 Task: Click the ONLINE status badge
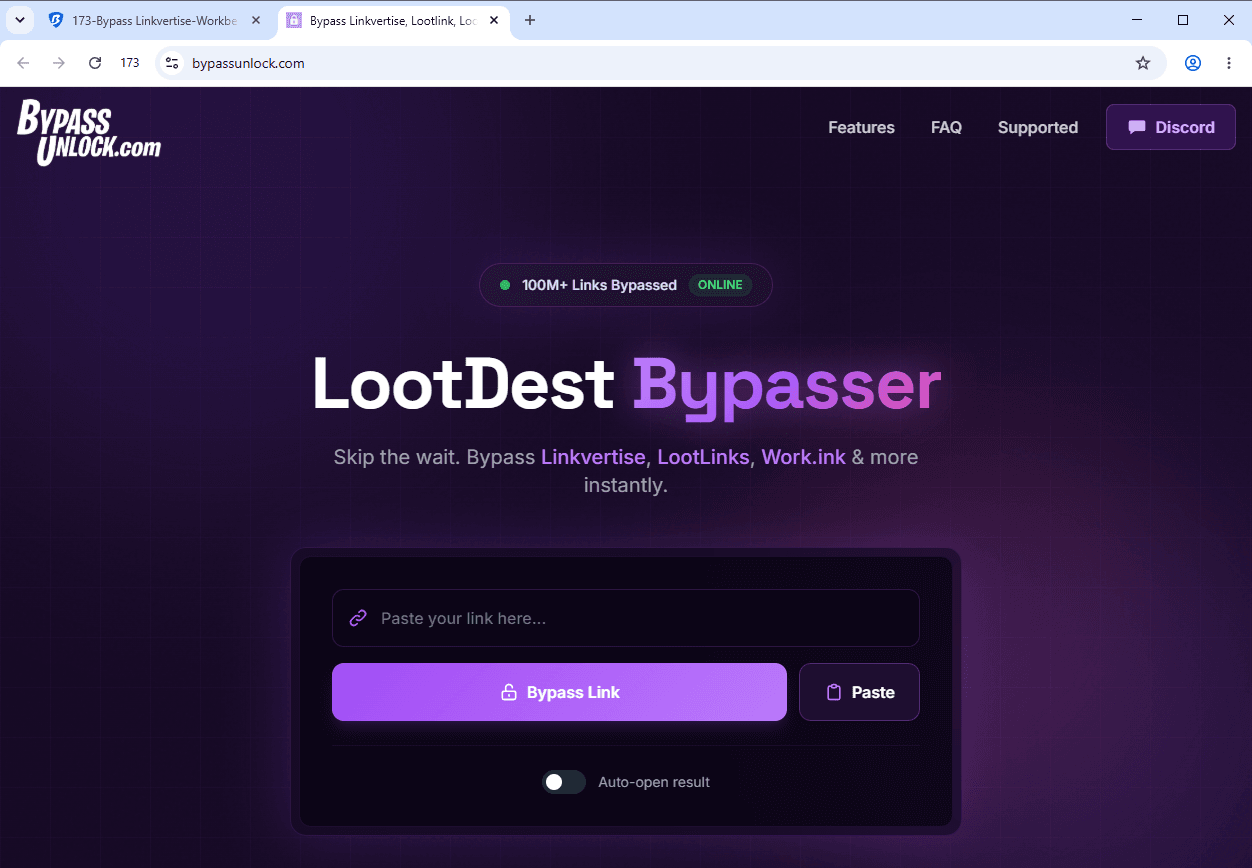(x=720, y=285)
